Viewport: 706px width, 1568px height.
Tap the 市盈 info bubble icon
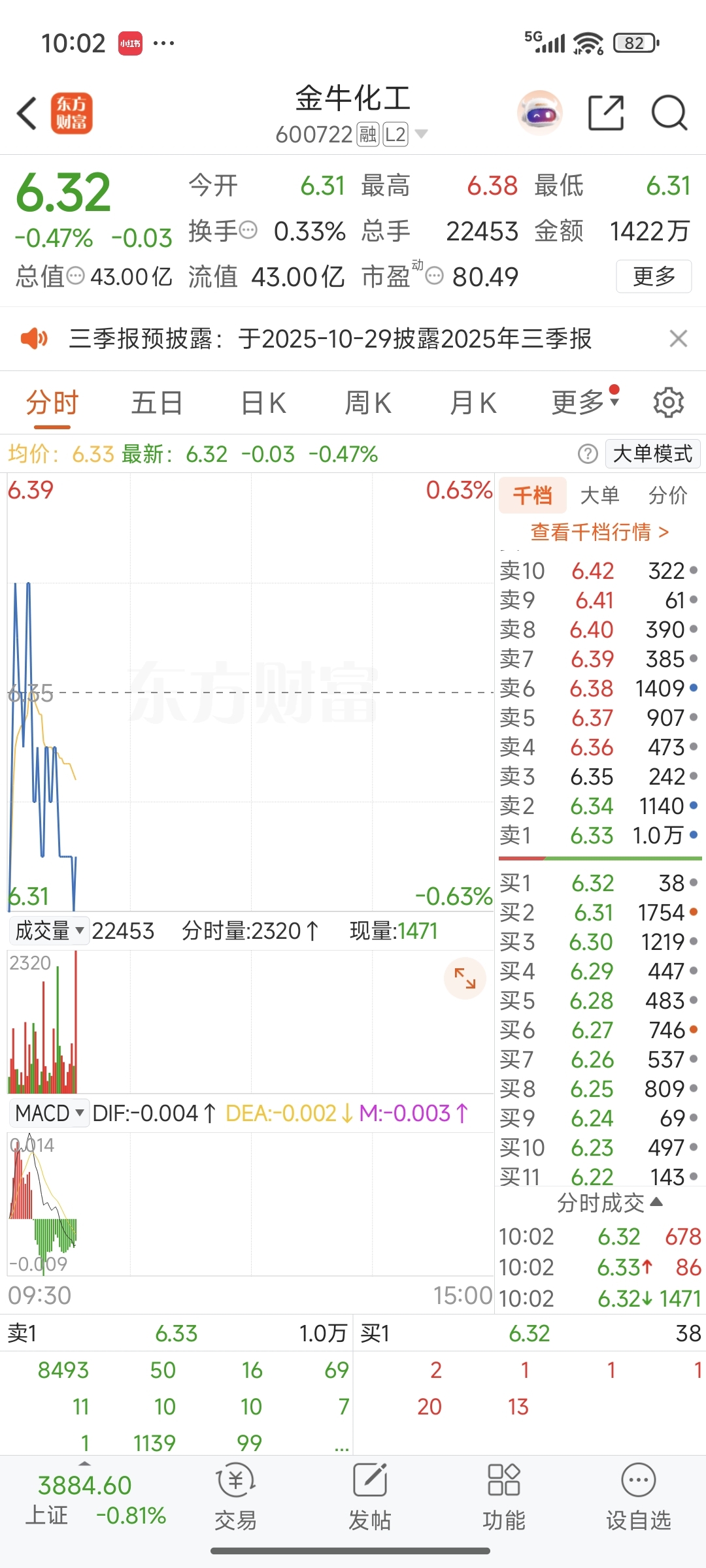pyautogui.click(x=434, y=276)
